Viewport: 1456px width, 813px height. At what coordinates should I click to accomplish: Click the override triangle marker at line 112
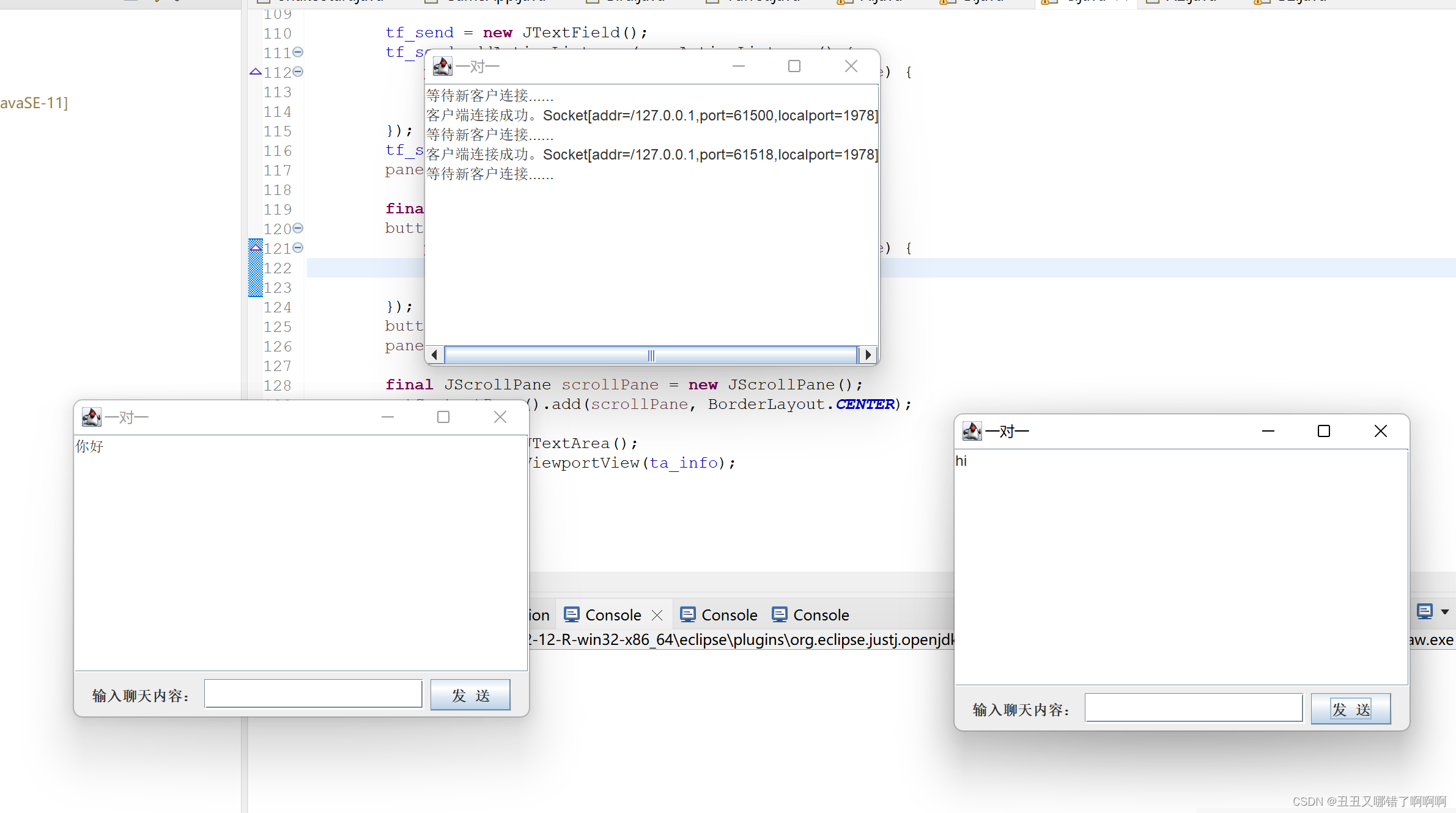[x=256, y=72]
